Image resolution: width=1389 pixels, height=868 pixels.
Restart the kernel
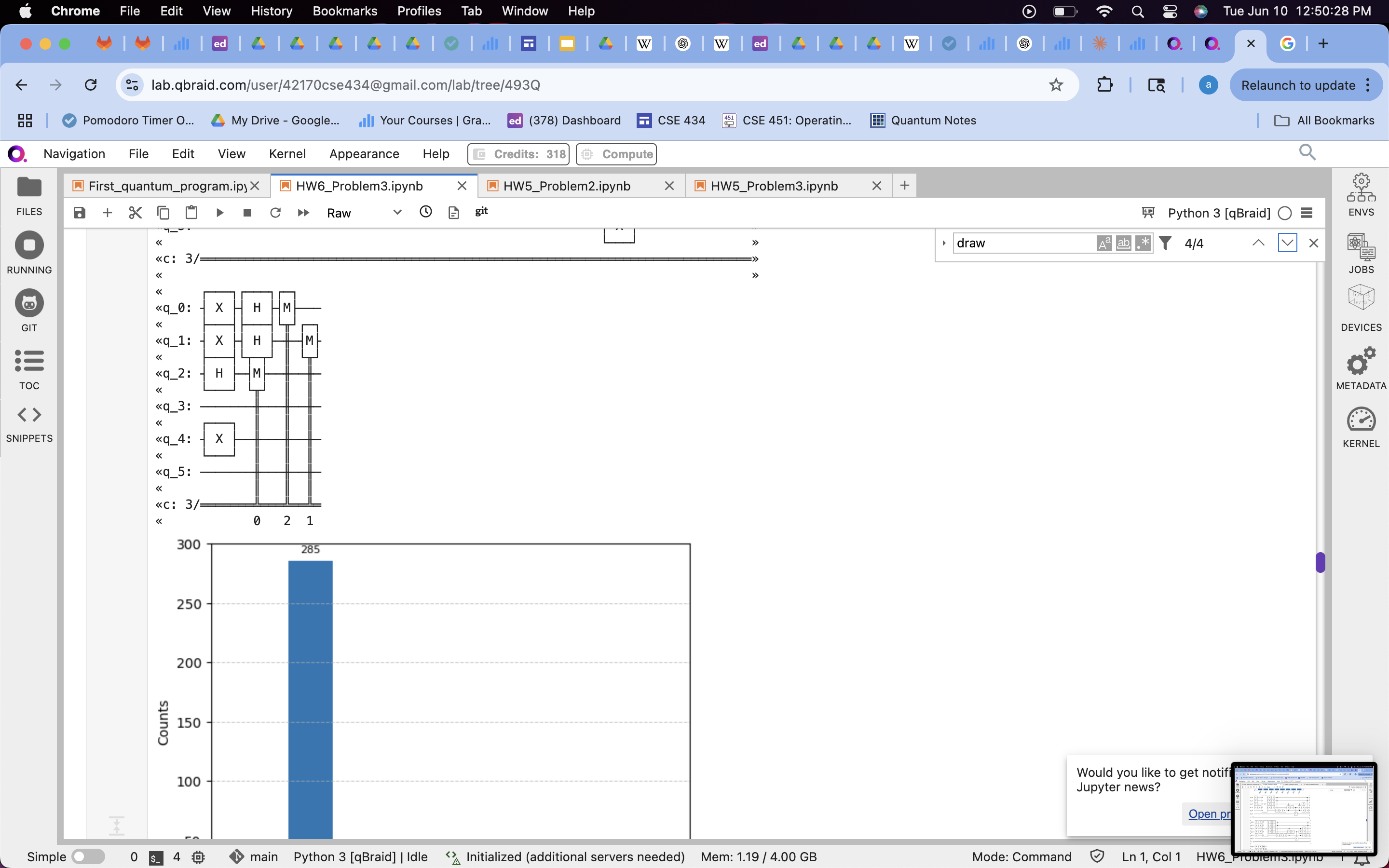[275, 213]
